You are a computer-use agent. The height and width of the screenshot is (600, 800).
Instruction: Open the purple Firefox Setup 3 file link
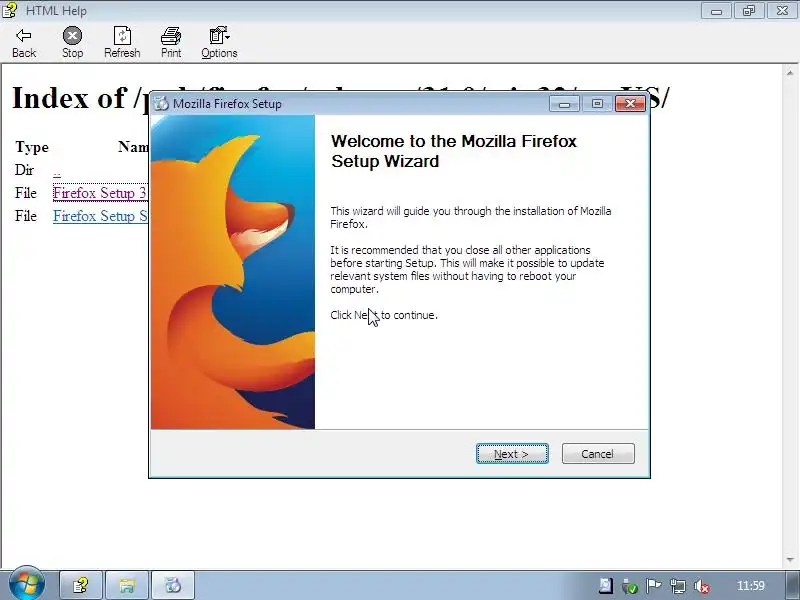100,193
